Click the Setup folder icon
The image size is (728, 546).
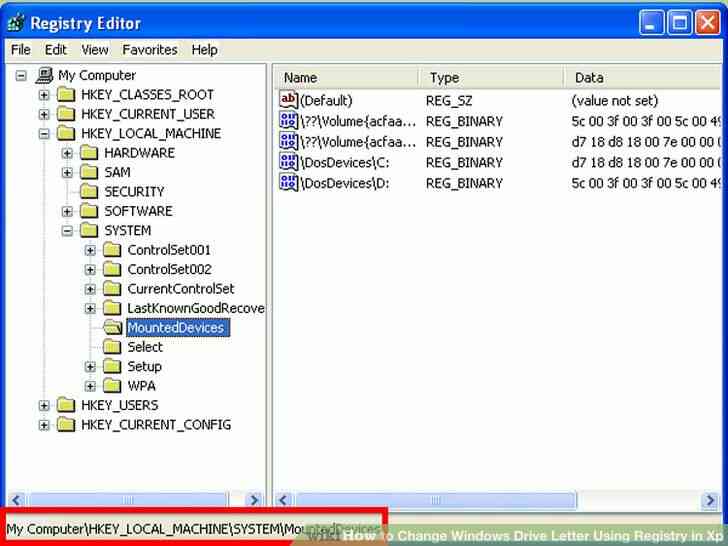[x=112, y=367]
